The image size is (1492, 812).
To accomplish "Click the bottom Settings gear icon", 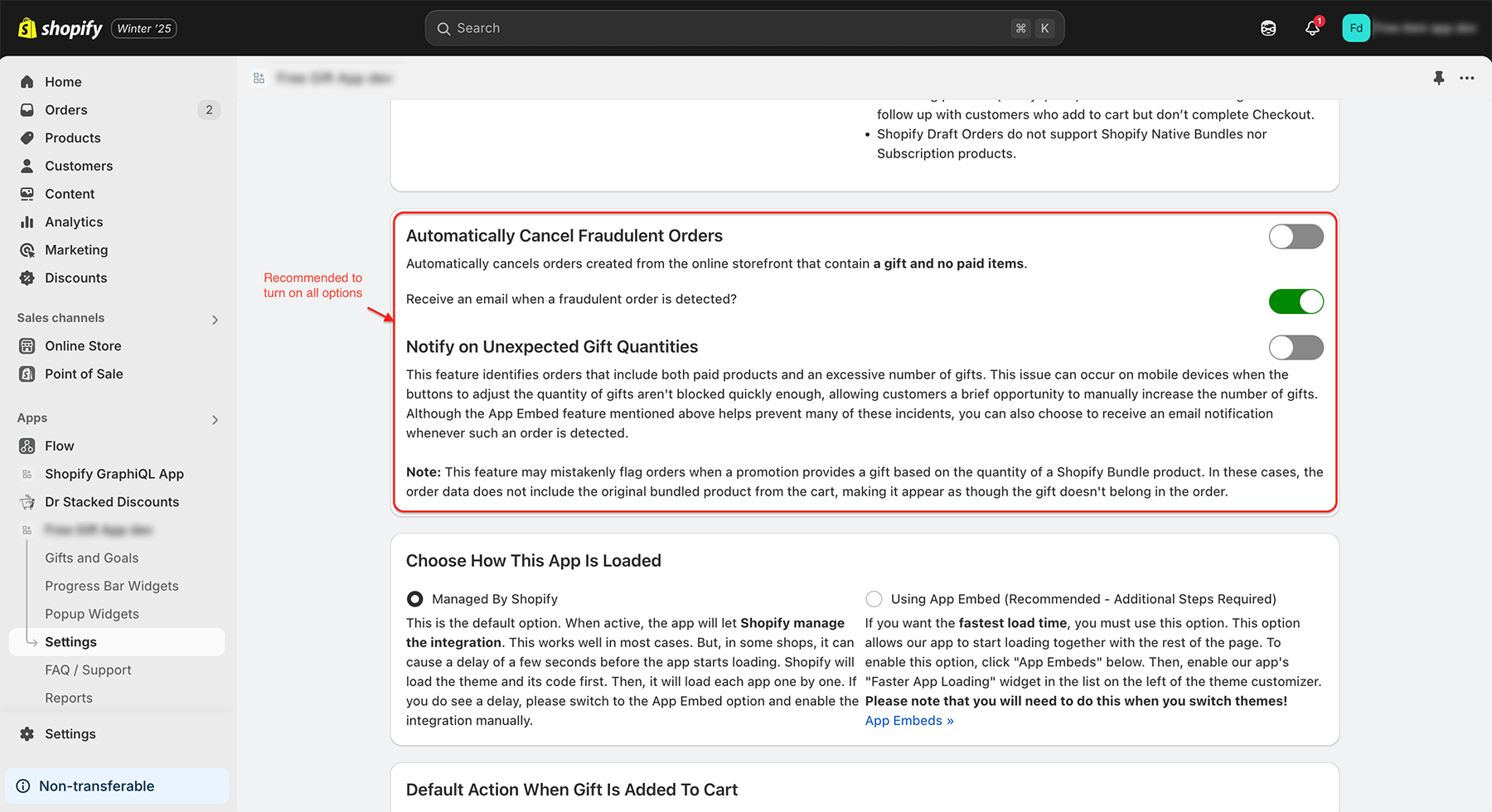I will [27, 734].
